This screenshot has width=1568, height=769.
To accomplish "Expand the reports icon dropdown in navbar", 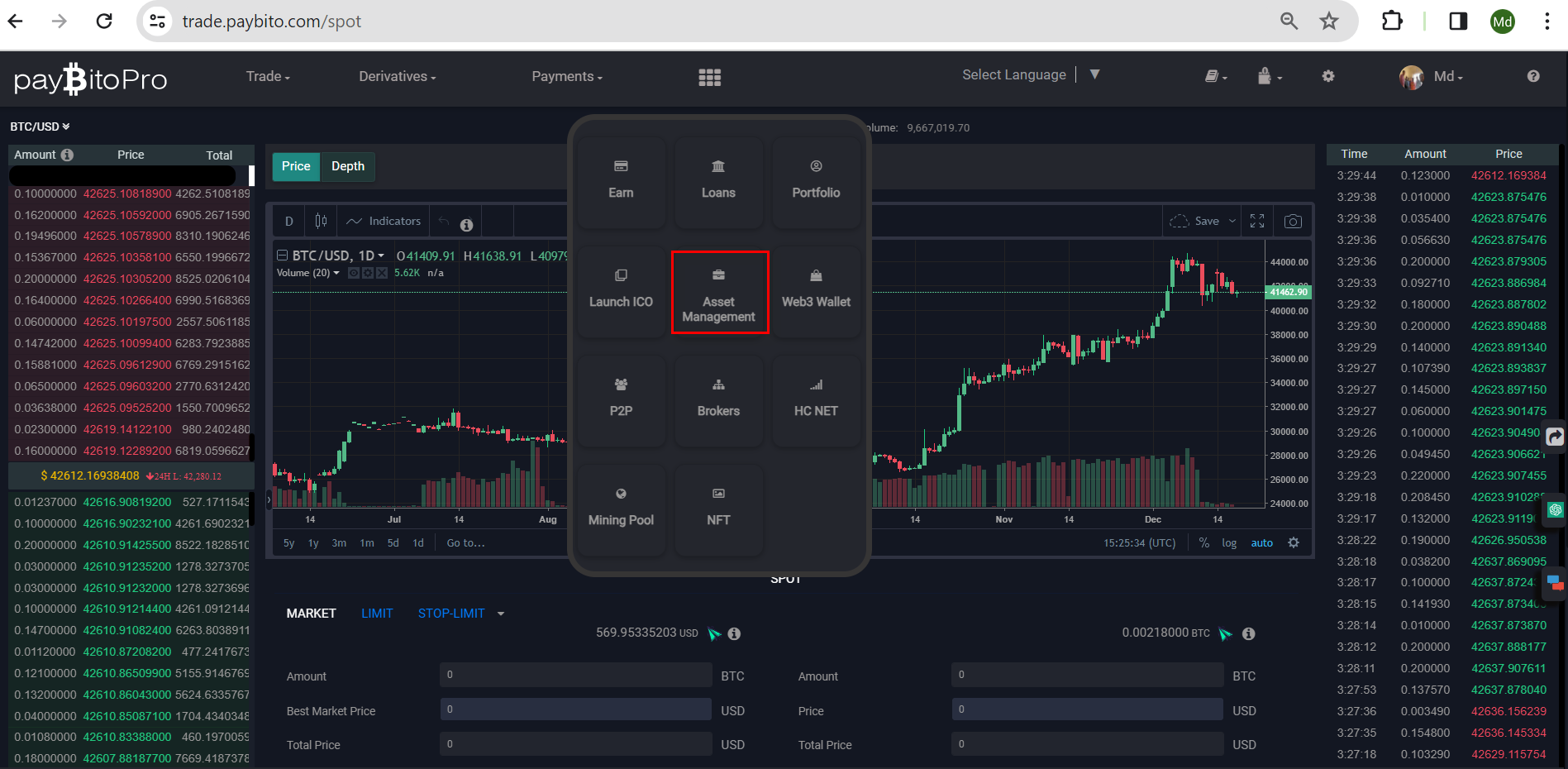I will pos(1216,76).
